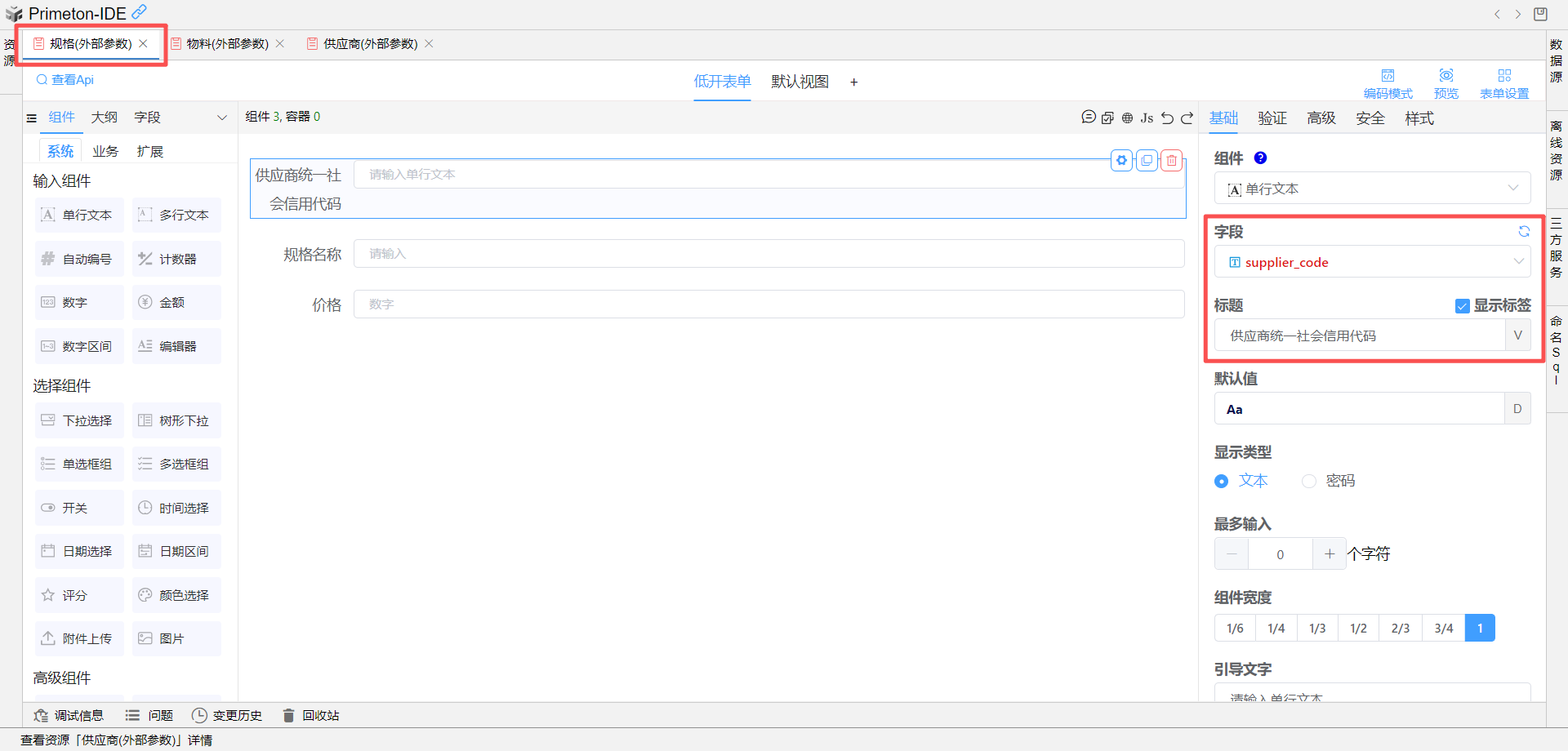
Task: Click the redo arrow in canvas toolbar
Action: coord(1187,118)
